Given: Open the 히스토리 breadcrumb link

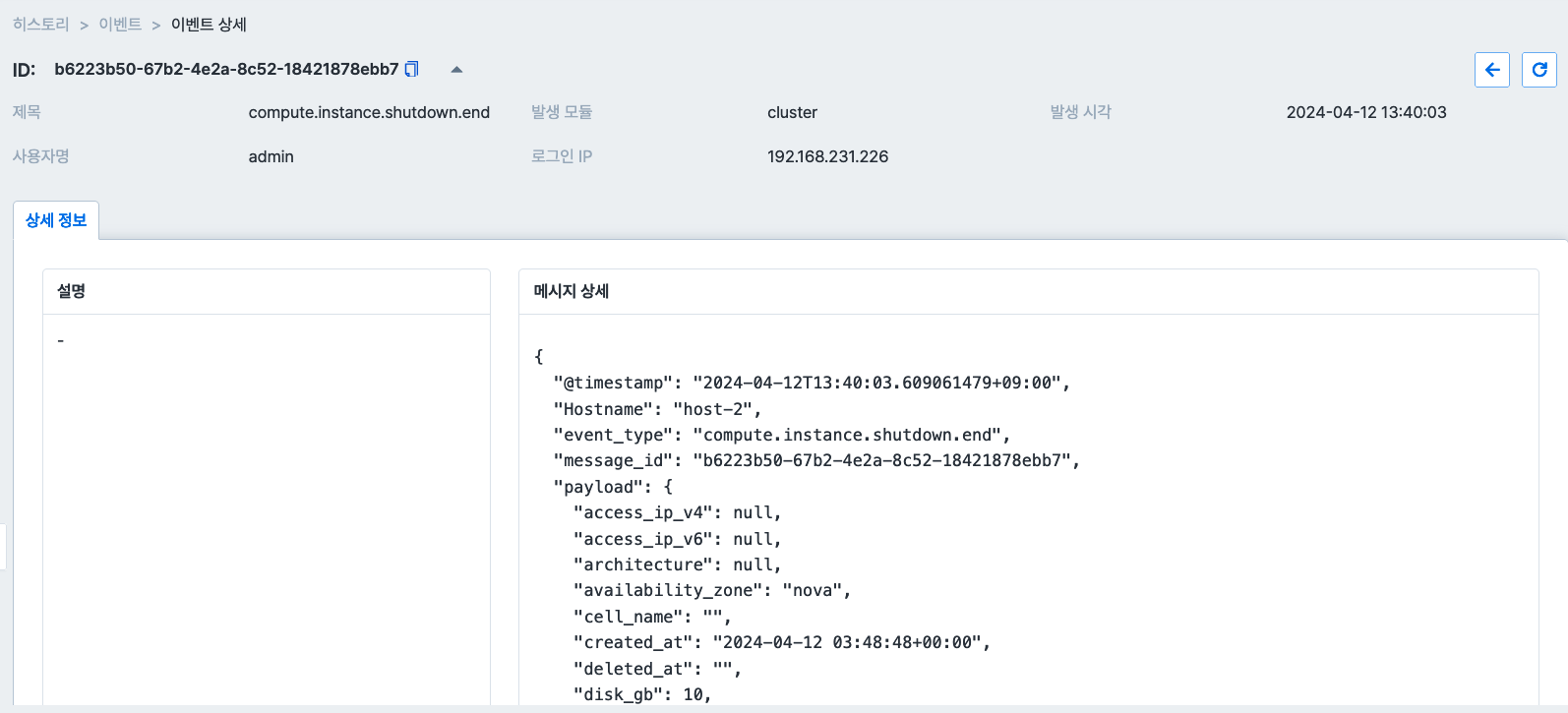Looking at the screenshot, I should point(40,25).
